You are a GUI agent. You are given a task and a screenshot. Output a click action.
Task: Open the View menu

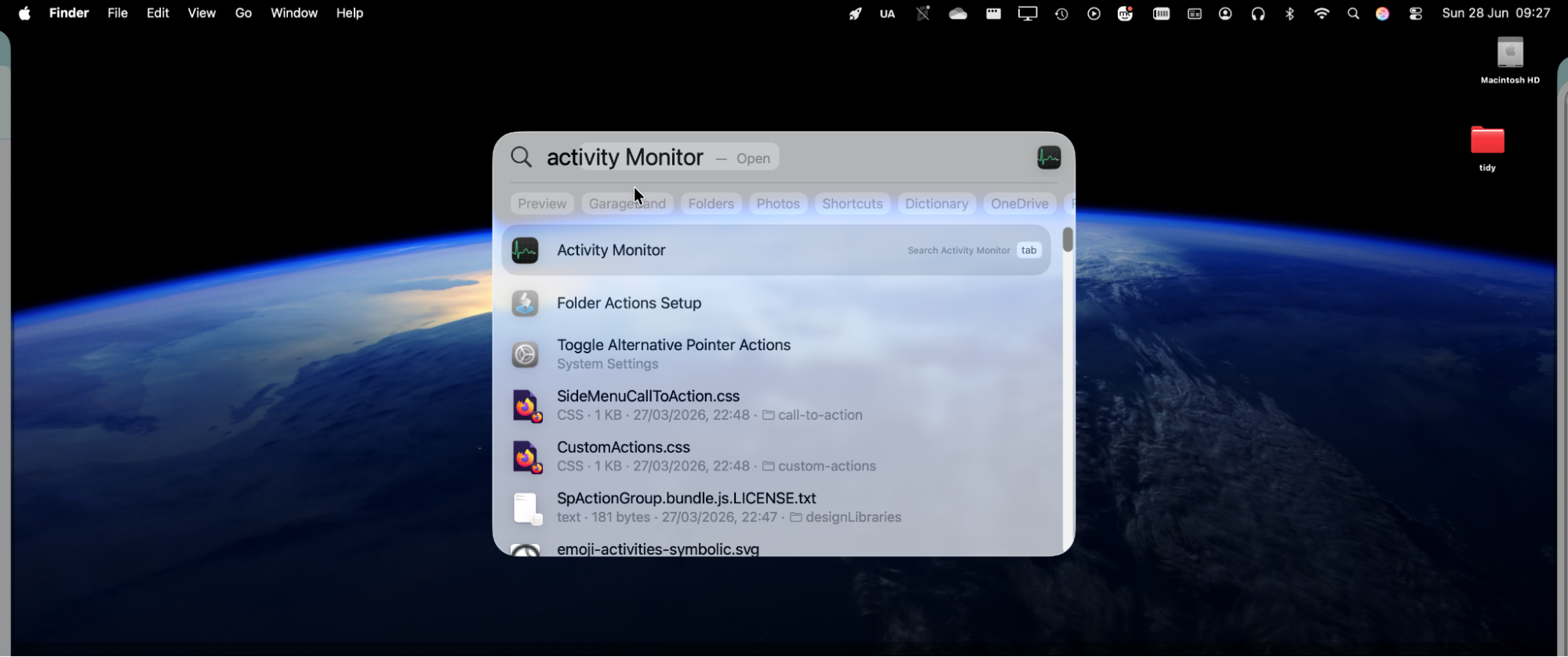pos(202,13)
